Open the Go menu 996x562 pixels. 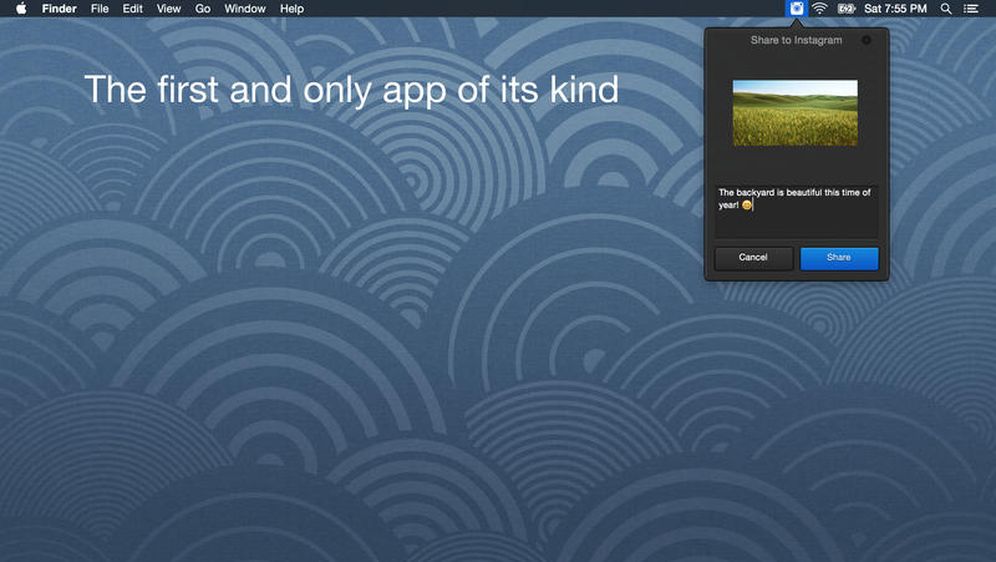(x=203, y=8)
